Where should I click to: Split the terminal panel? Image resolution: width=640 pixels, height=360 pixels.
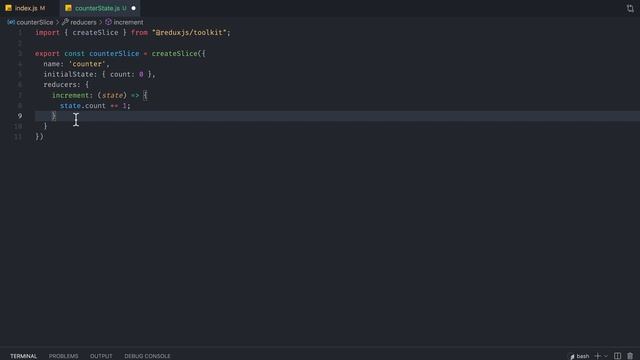tap(617, 356)
